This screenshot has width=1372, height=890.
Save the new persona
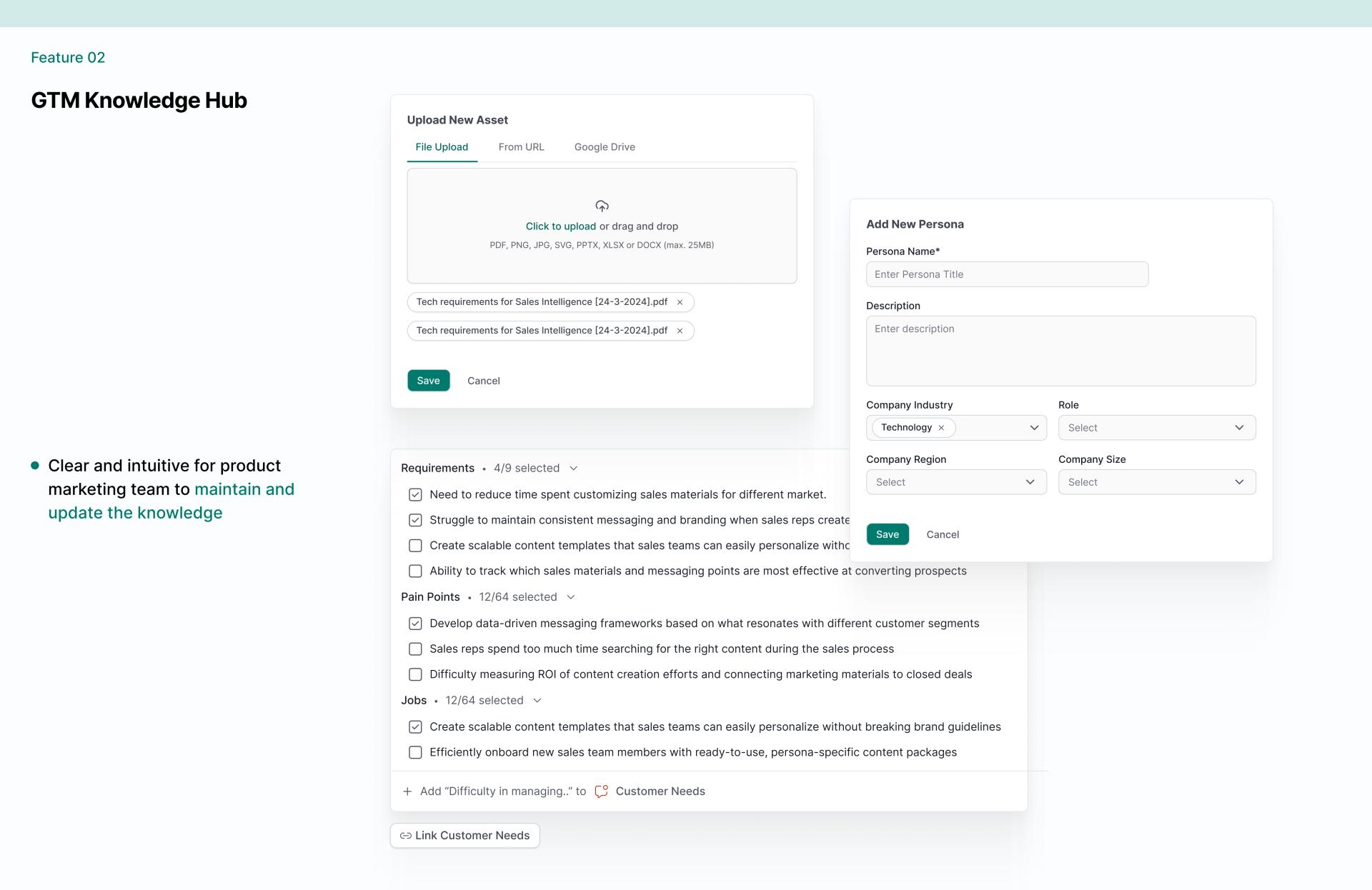coord(887,534)
